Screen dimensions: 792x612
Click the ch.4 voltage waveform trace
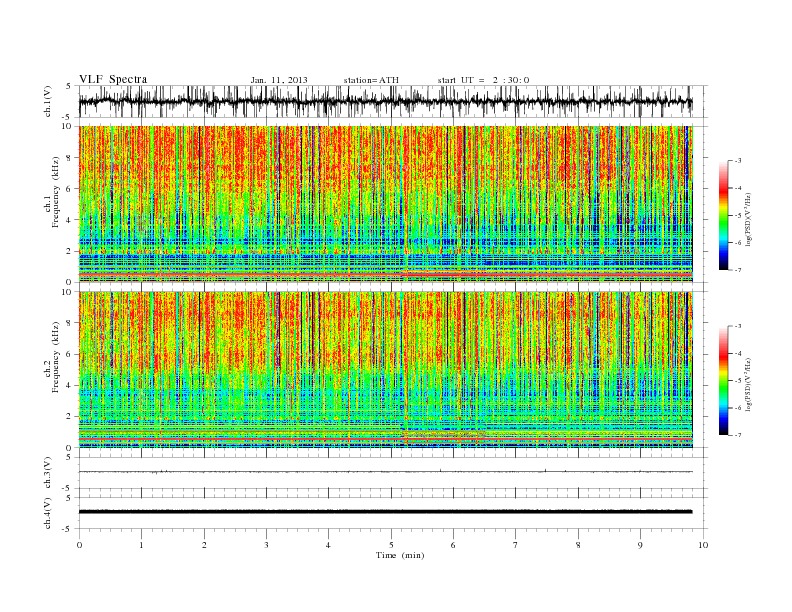(386, 512)
